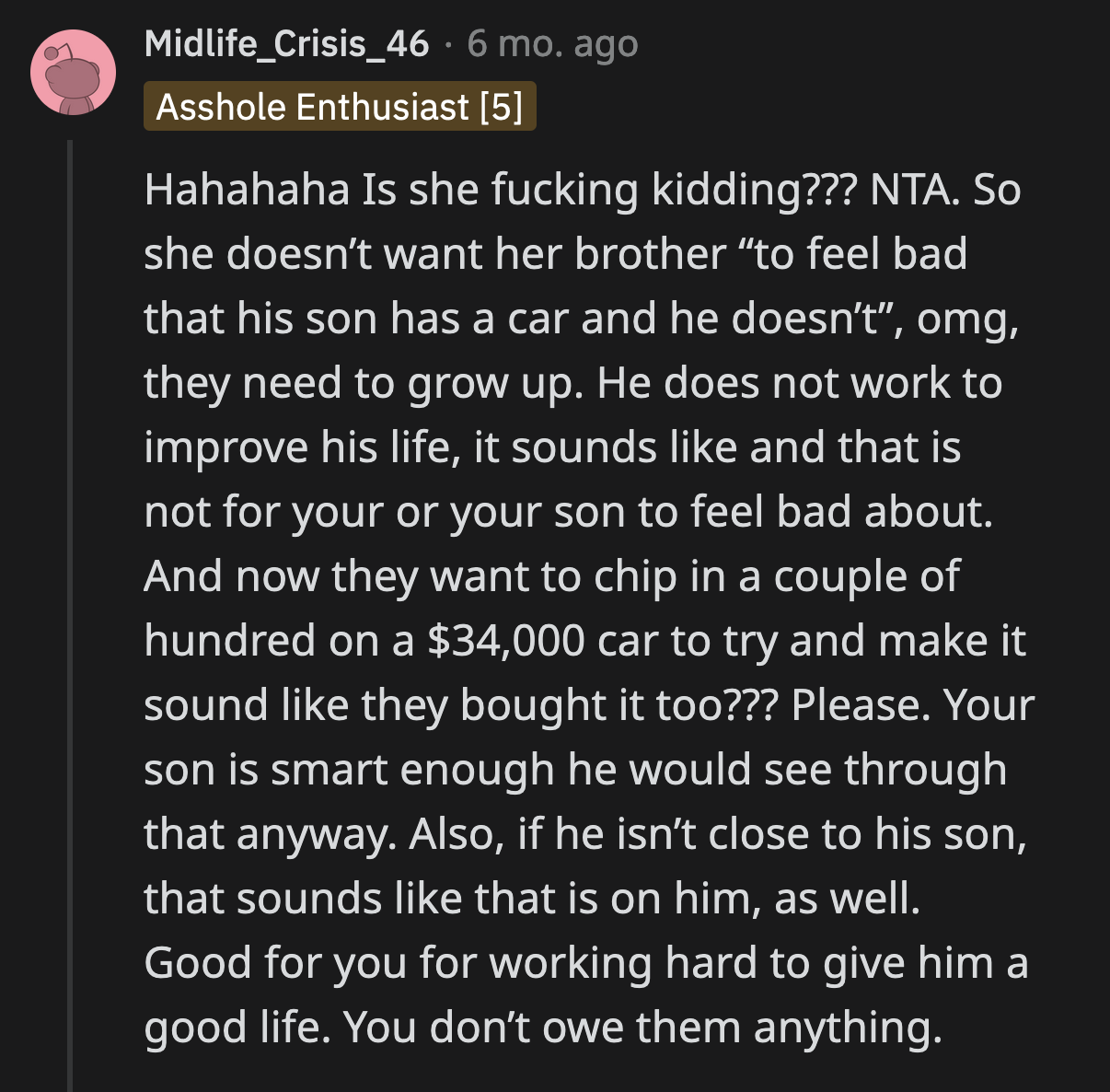Click the brown flair label under the username
Viewport: 1110px width, 1092px height.
[x=340, y=107]
